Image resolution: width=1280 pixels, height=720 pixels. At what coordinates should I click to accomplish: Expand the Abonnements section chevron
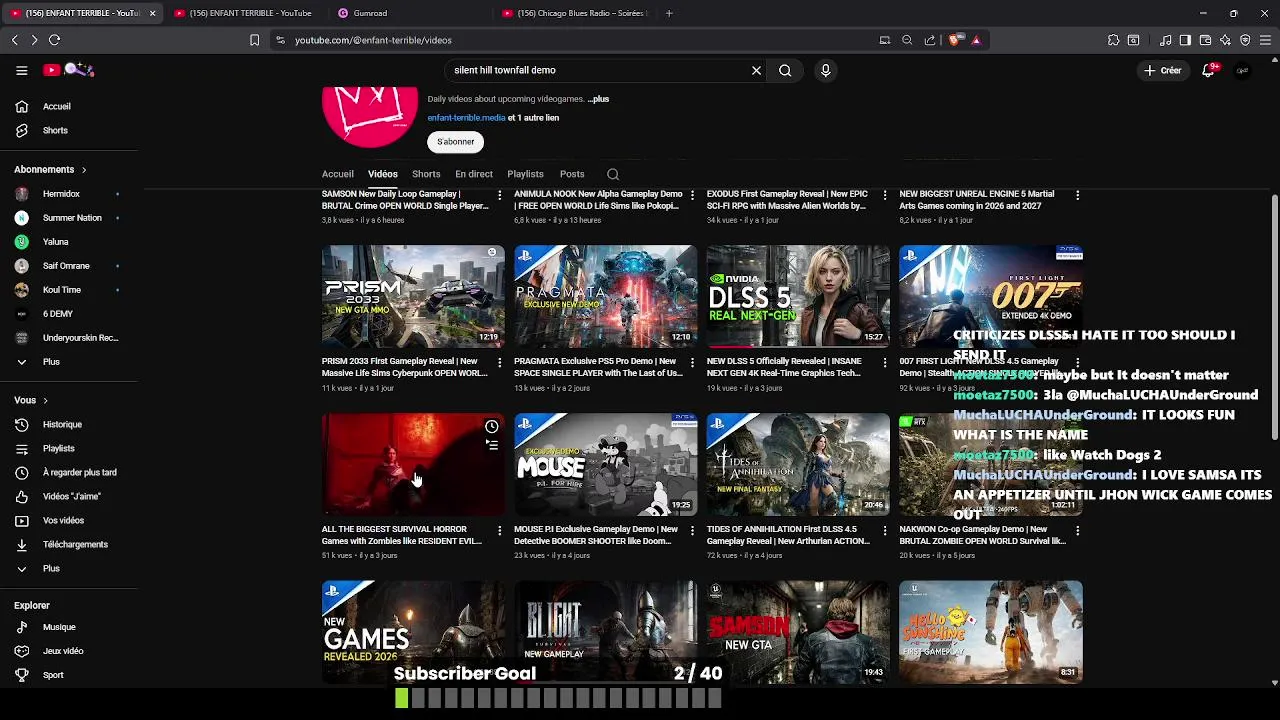click(84, 170)
